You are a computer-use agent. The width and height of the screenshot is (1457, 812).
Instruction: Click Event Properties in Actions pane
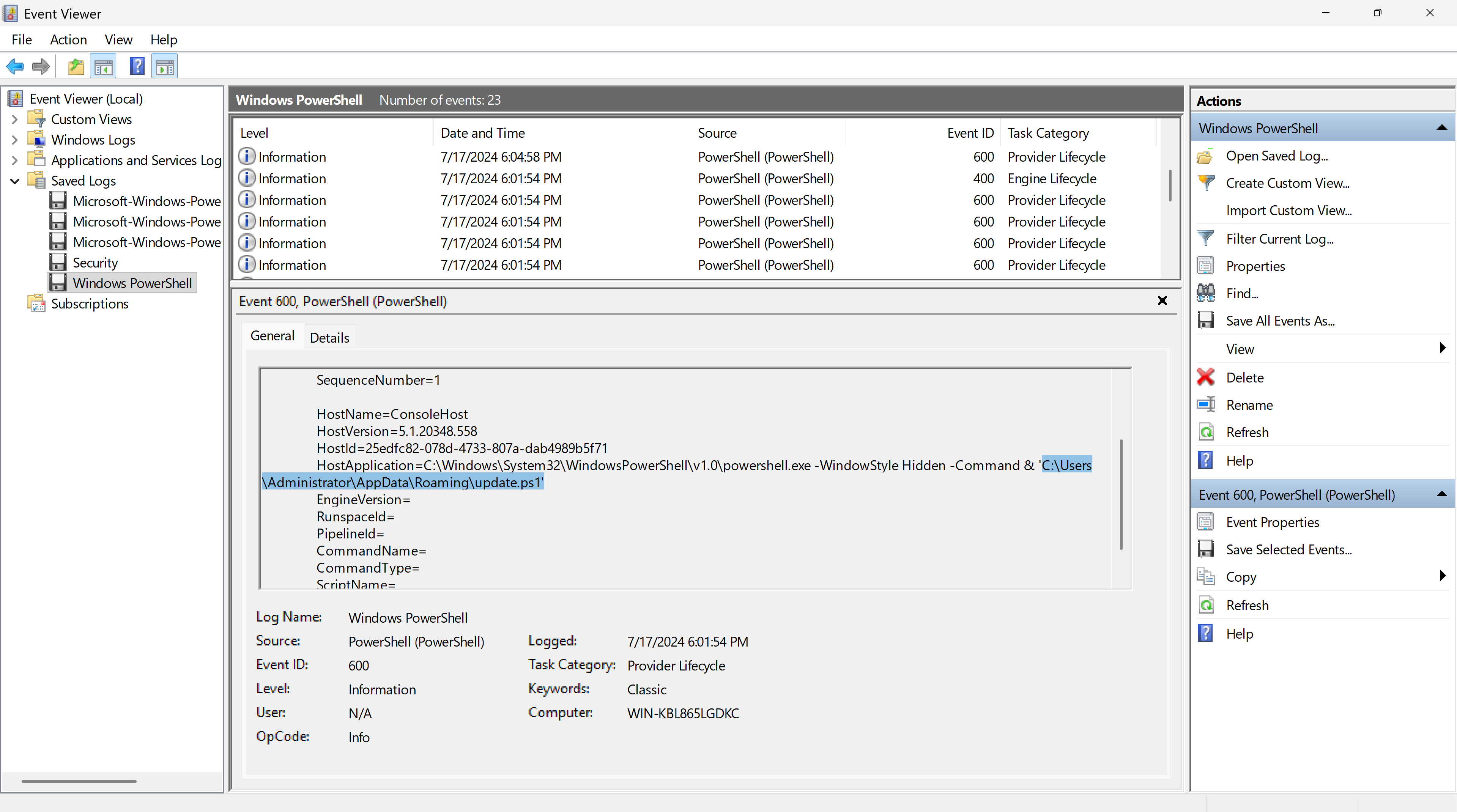[1272, 522]
